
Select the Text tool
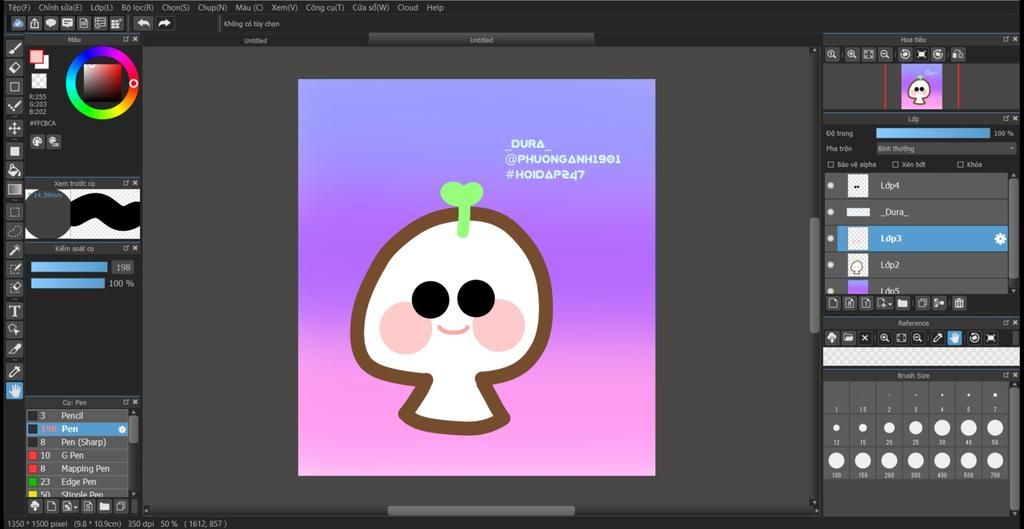[14, 310]
